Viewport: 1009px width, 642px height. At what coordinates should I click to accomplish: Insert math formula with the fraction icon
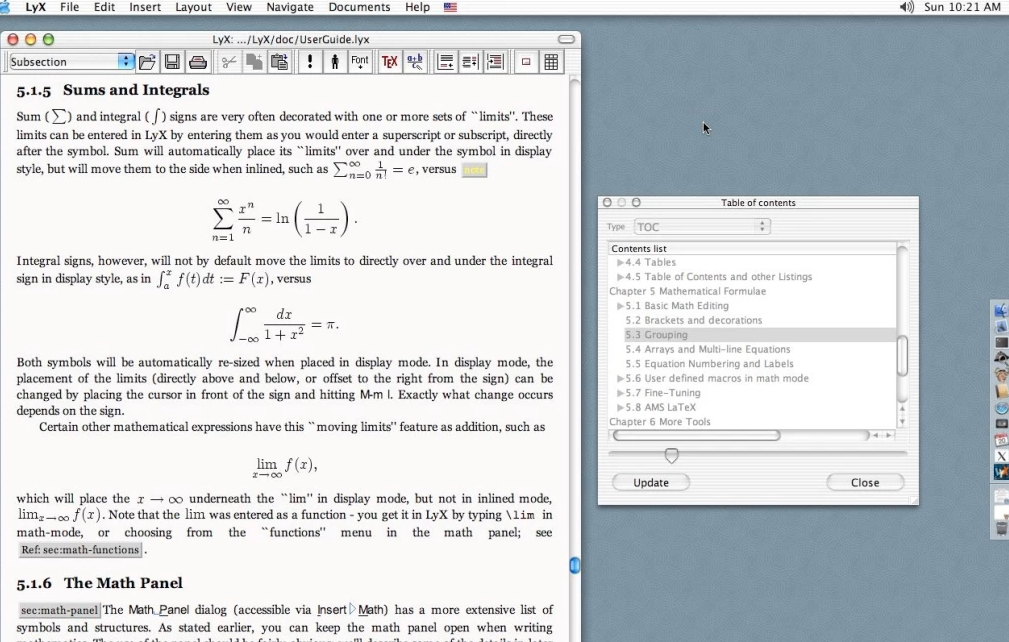click(x=414, y=62)
